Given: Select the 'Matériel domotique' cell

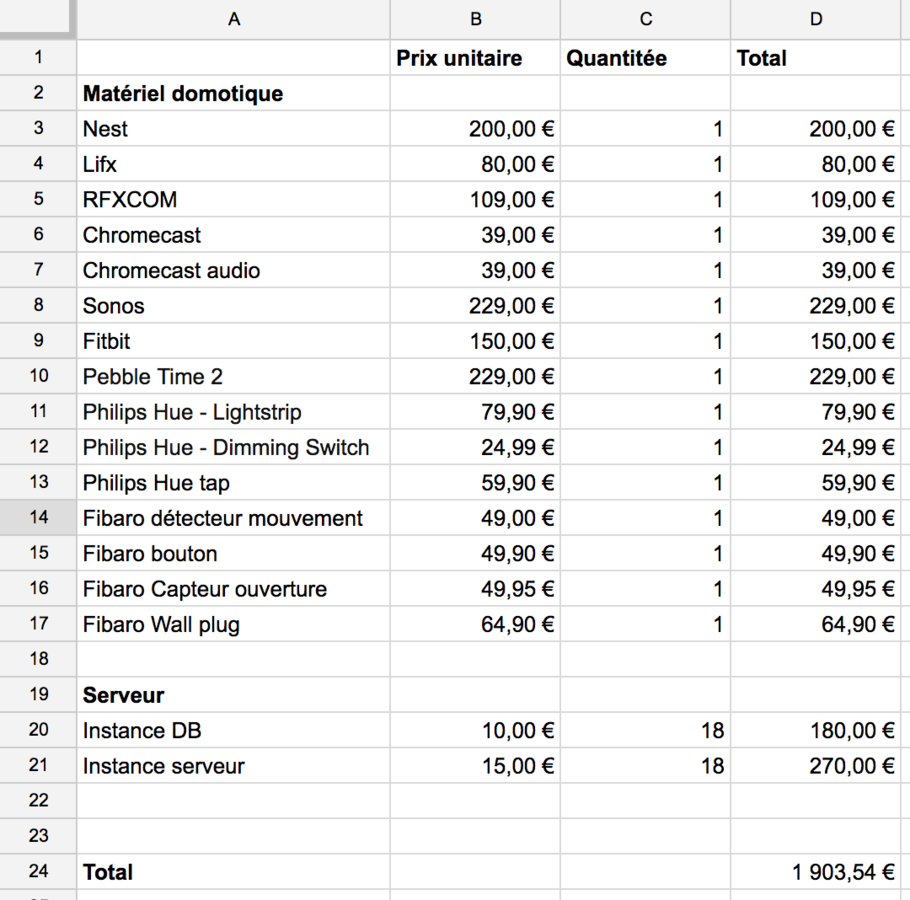Looking at the screenshot, I should (233, 93).
